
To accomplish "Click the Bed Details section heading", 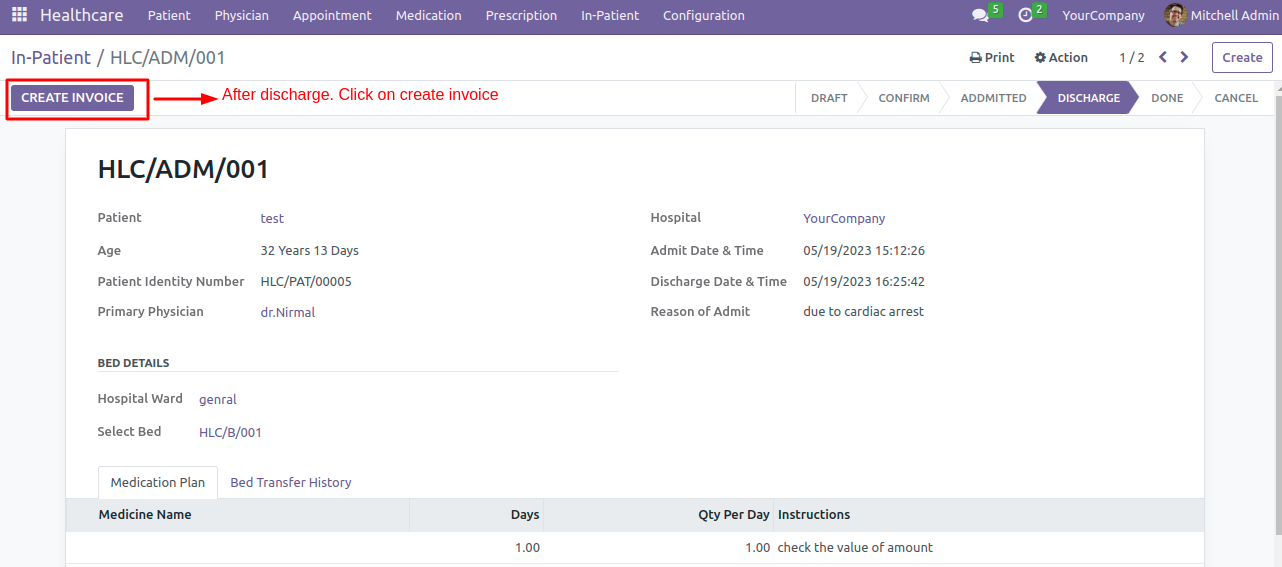I will coord(133,363).
